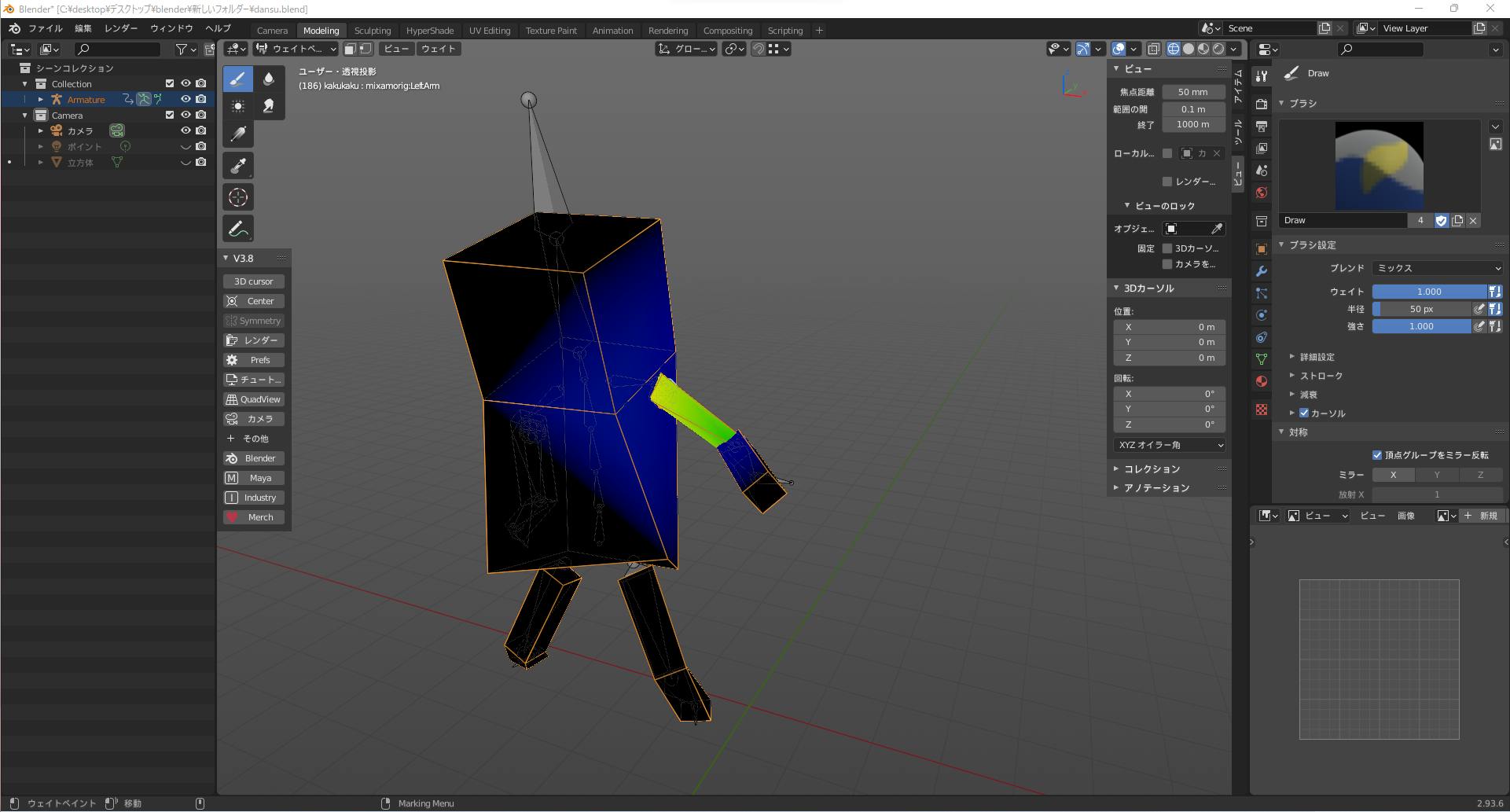The height and width of the screenshot is (812, 1510).
Task: Click eyedropper in the object lock field
Action: [x=1217, y=229]
